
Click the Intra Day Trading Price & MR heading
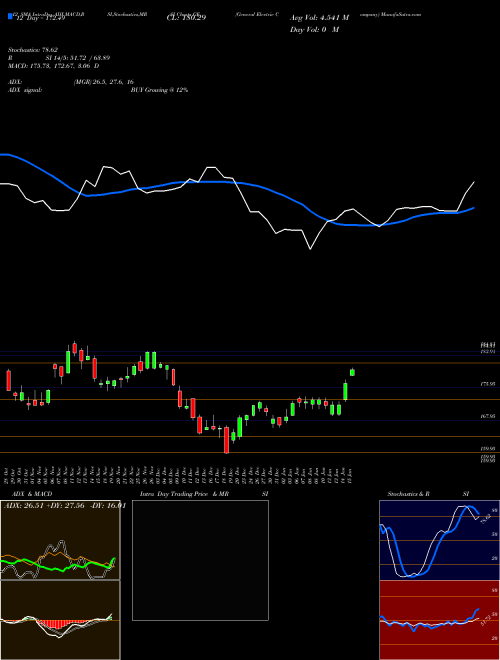pos(184,494)
